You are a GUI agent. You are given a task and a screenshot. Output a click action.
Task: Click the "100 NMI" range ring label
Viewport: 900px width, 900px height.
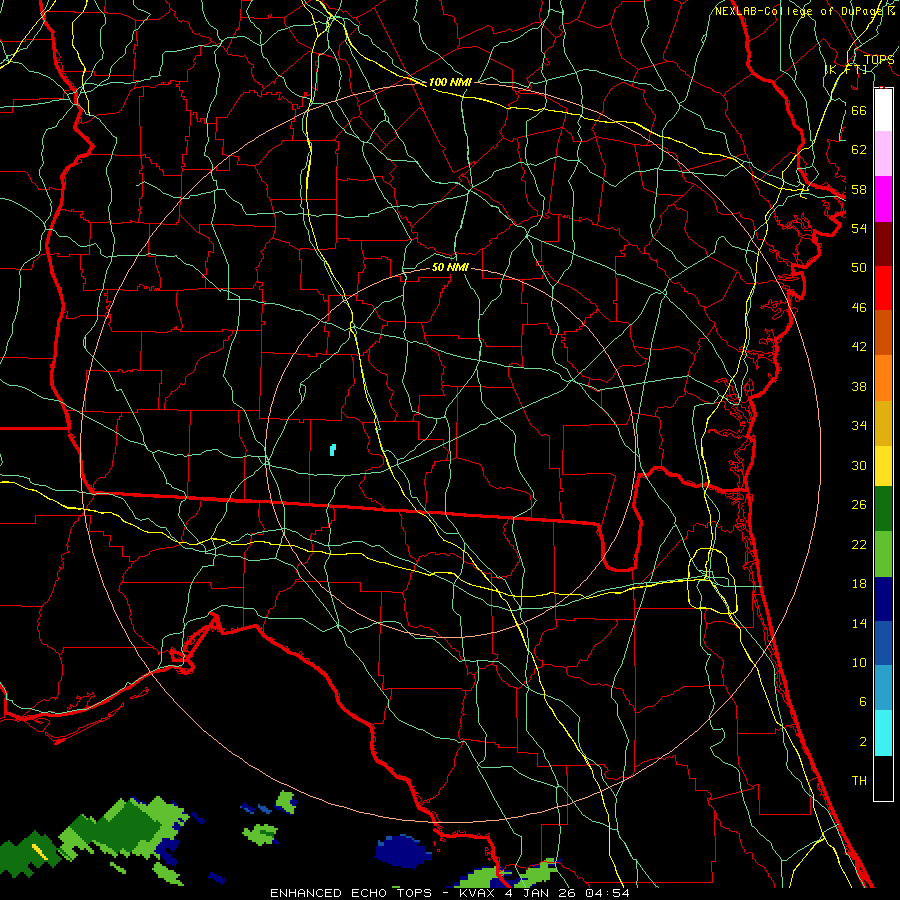[x=450, y=82]
